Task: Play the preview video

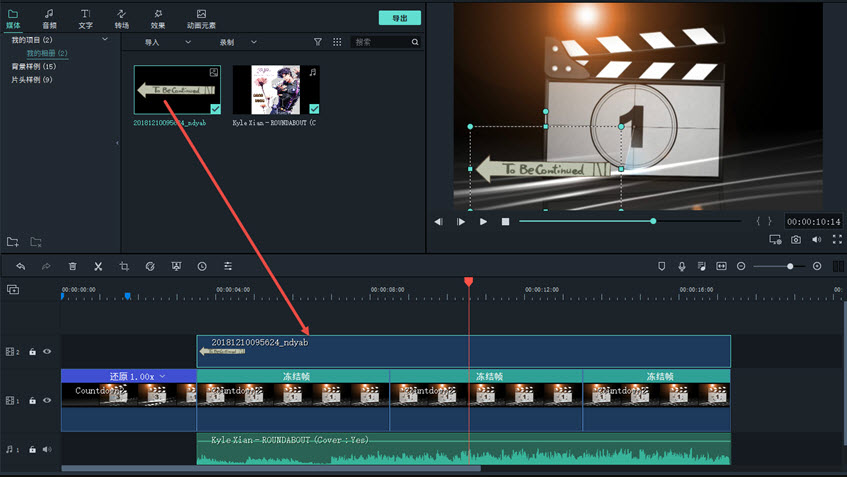Action: coord(483,221)
